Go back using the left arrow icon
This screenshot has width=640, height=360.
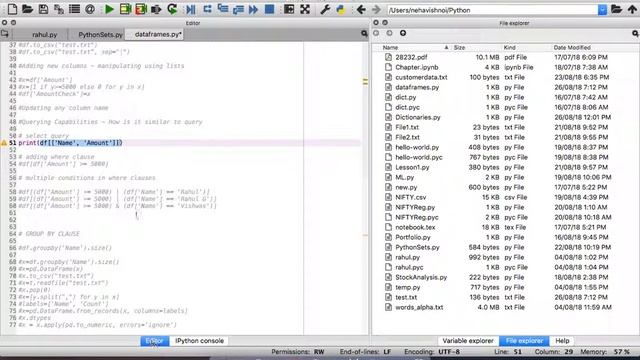coord(361,9)
